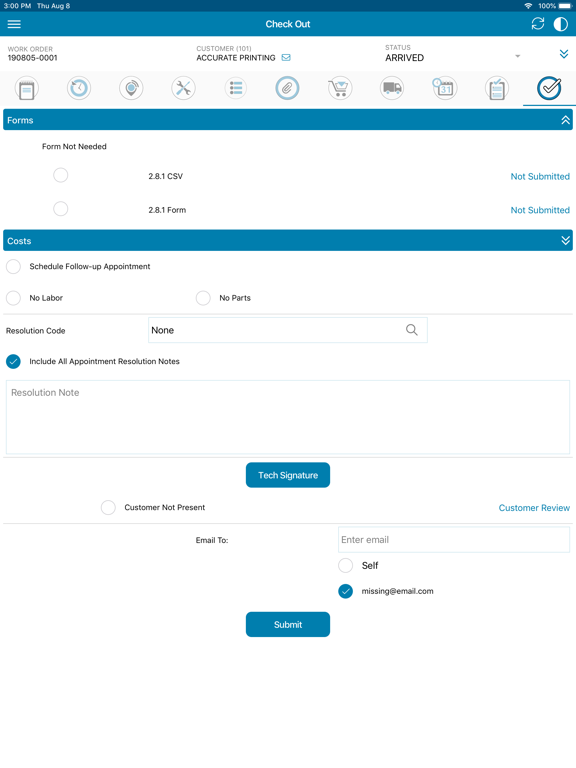This screenshot has height=768, width=576.
Task: Click the Tech Signature button
Action: [x=288, y=475]
